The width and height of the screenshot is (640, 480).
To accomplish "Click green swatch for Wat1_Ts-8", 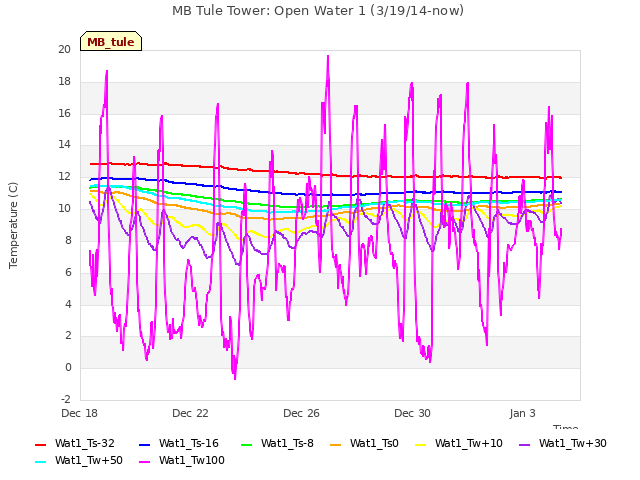I will coord(247,444).
